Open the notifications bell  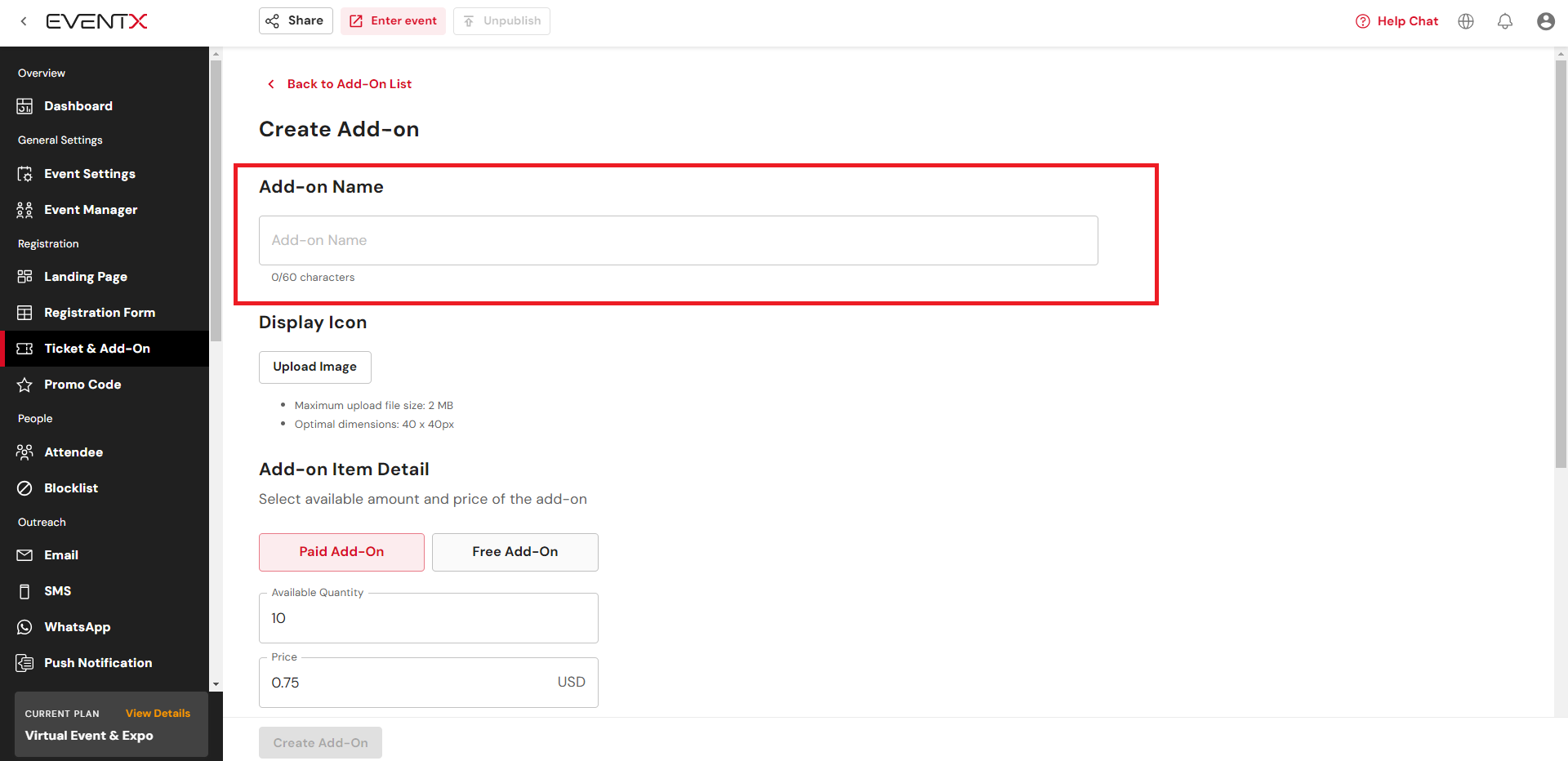tap(1505, 21)
